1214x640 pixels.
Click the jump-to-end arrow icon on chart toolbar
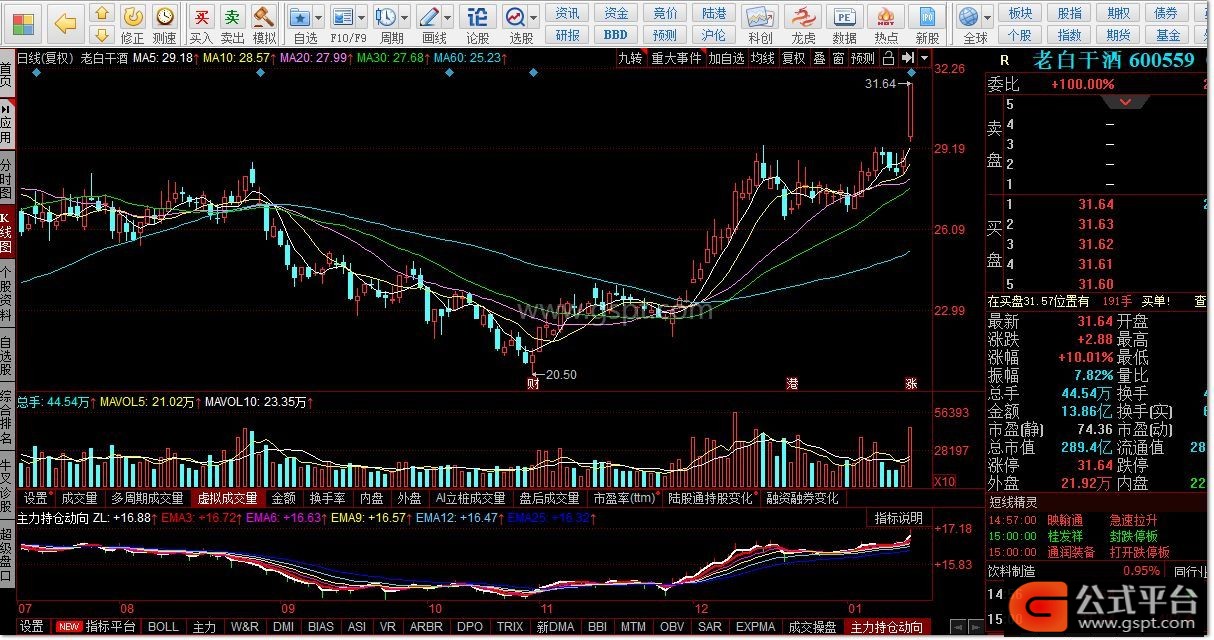[908, 58]
